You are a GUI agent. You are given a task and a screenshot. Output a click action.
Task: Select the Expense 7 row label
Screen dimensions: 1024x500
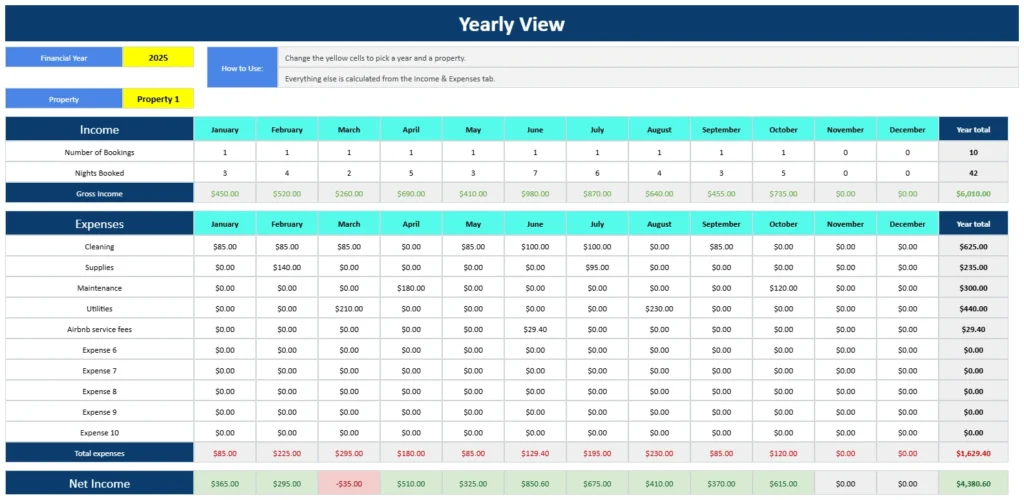pyautogui.click(x=99, y=371)
